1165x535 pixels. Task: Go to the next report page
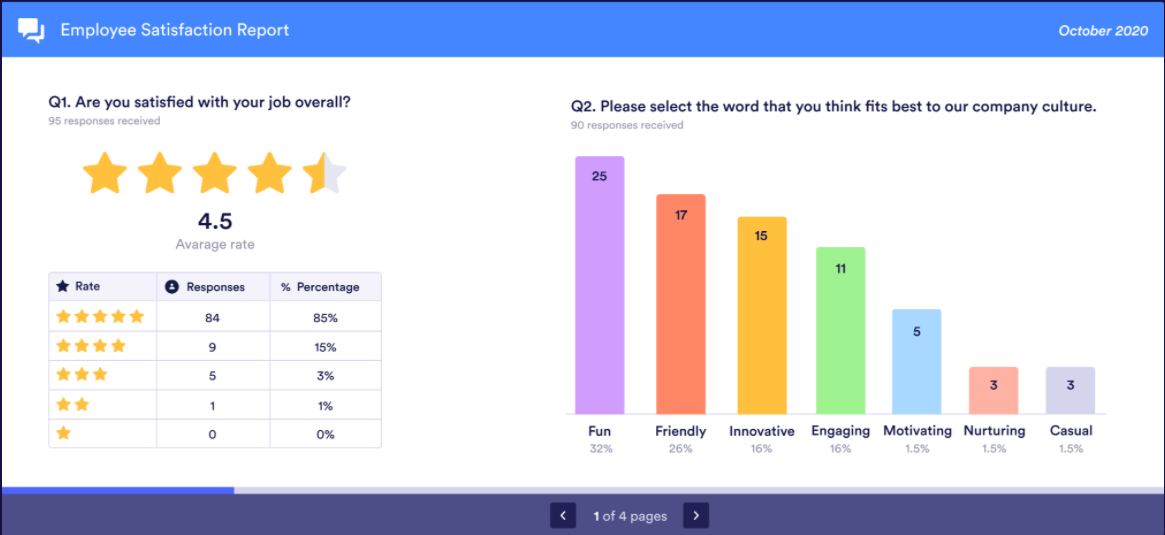point(695,516)
